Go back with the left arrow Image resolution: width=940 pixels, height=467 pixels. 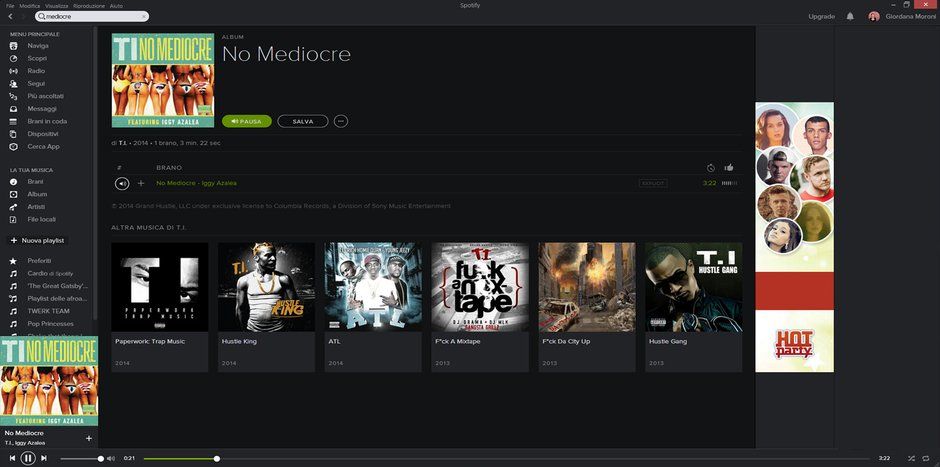pyautogui.click(x=10, y=16)
